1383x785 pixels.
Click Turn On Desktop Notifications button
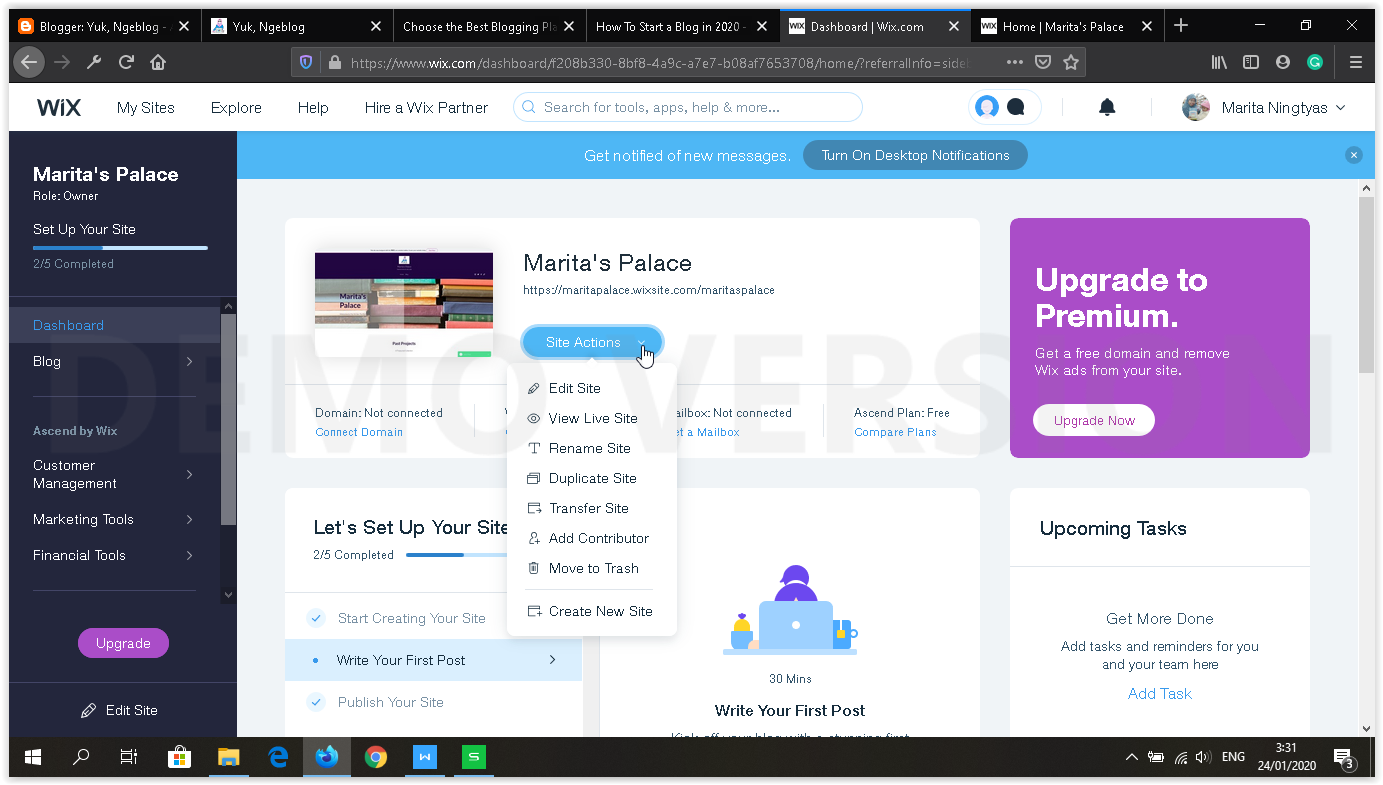(x=915, y=155)
